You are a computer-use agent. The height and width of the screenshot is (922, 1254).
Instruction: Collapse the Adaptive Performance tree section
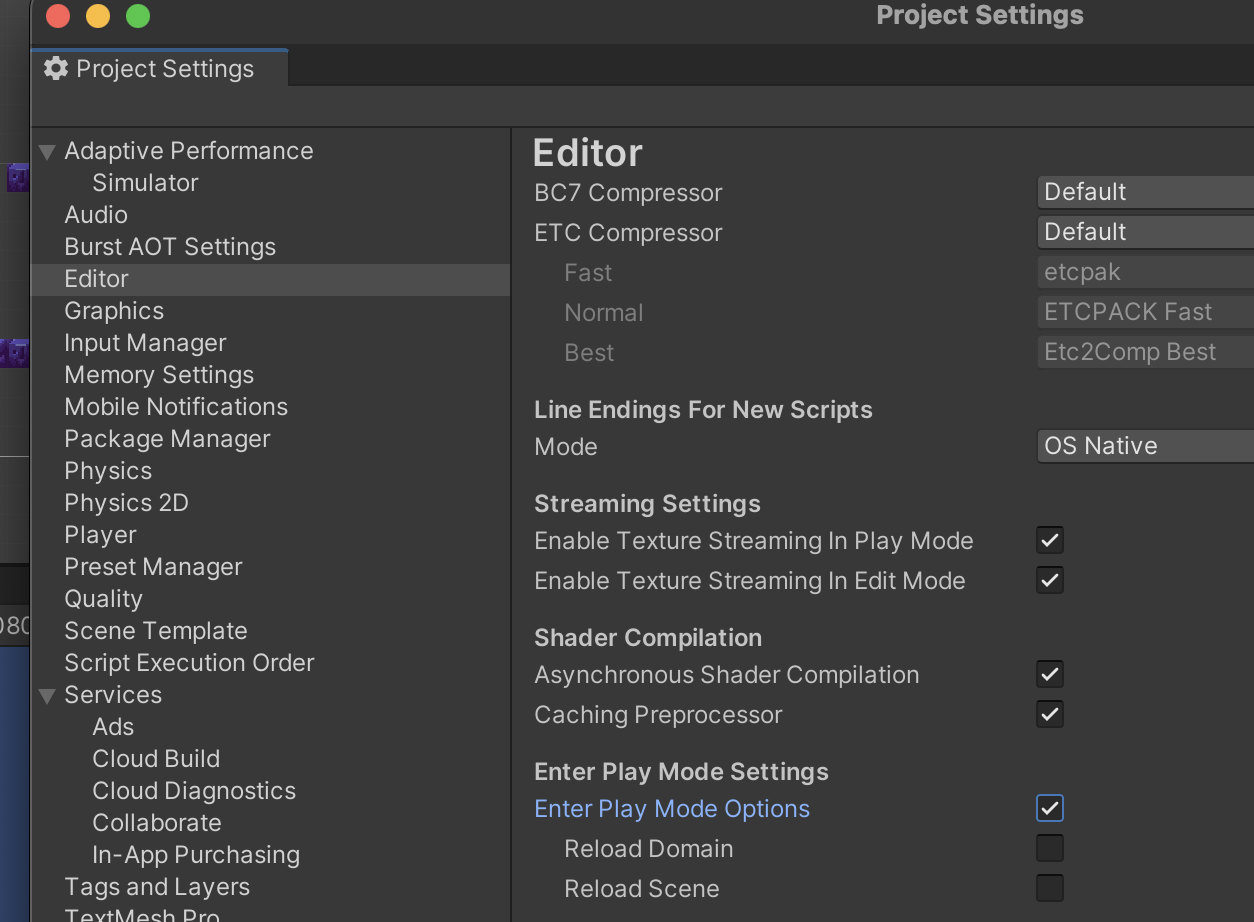pos(47,152)
